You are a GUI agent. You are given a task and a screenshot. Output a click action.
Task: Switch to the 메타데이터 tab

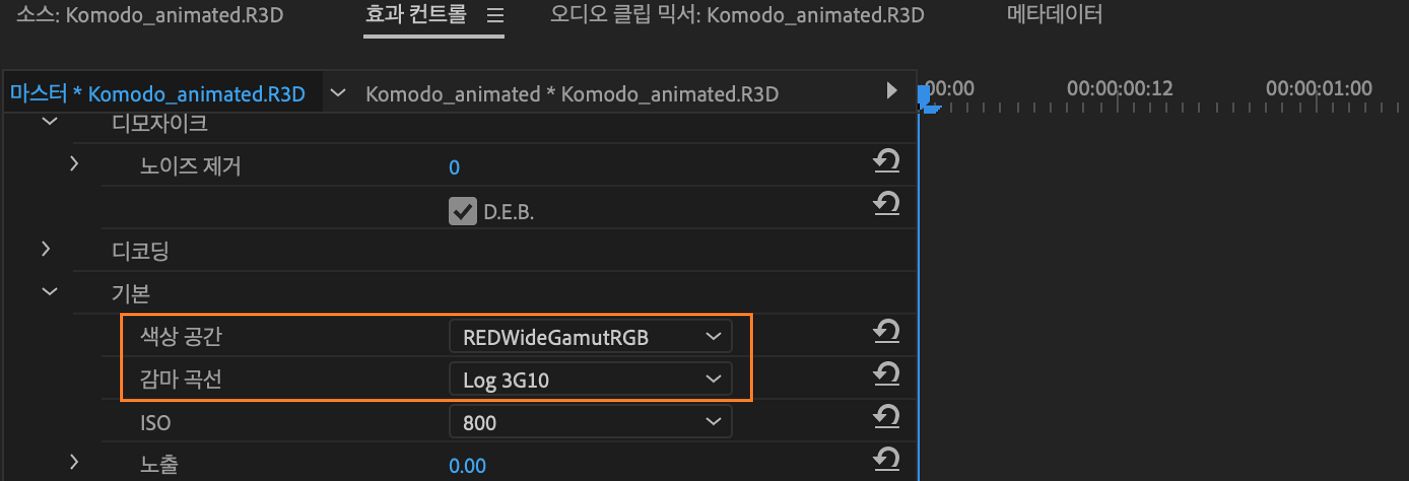(1054, 15)
